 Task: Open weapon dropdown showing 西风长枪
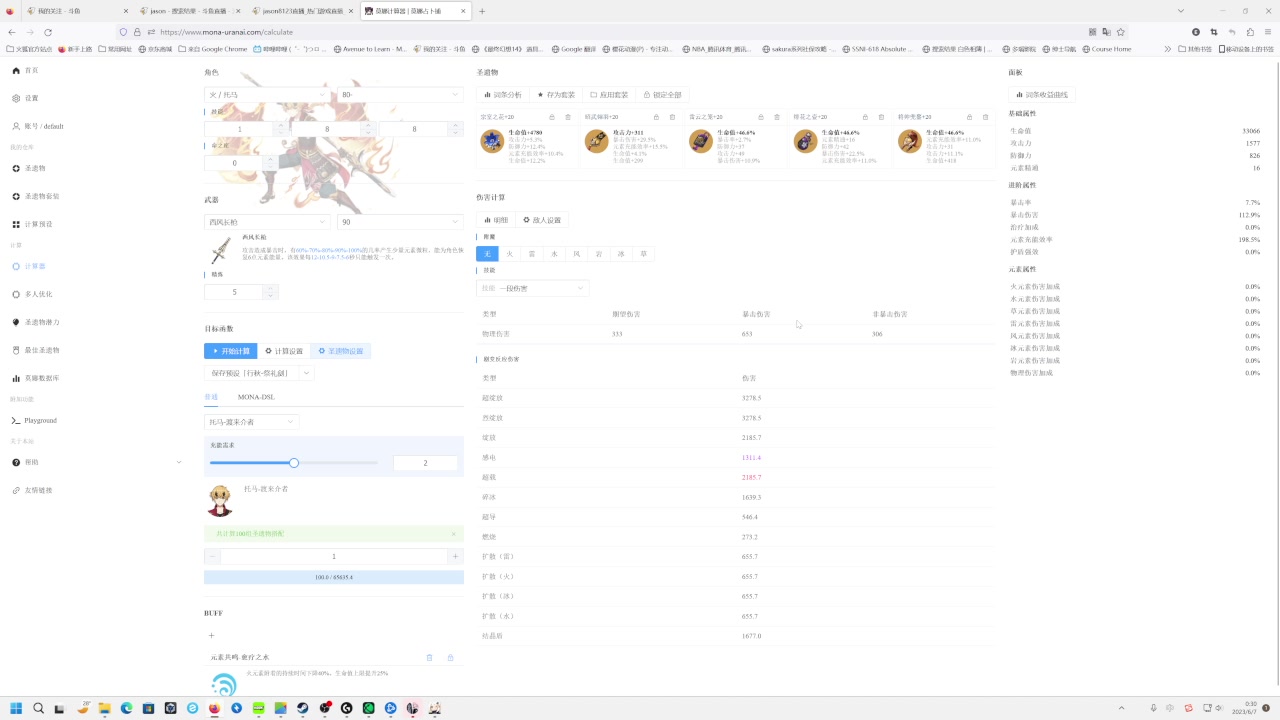click(267, 221)
